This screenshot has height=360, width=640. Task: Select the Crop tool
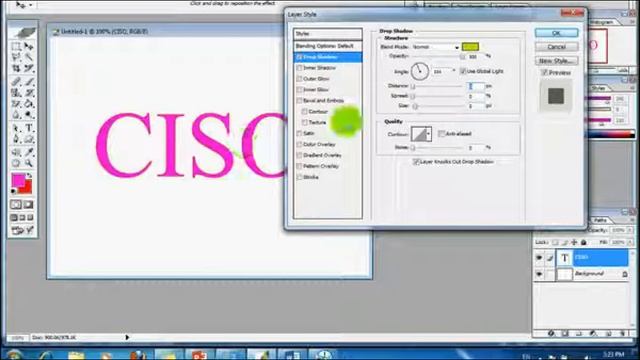click(x=16, y=68)
